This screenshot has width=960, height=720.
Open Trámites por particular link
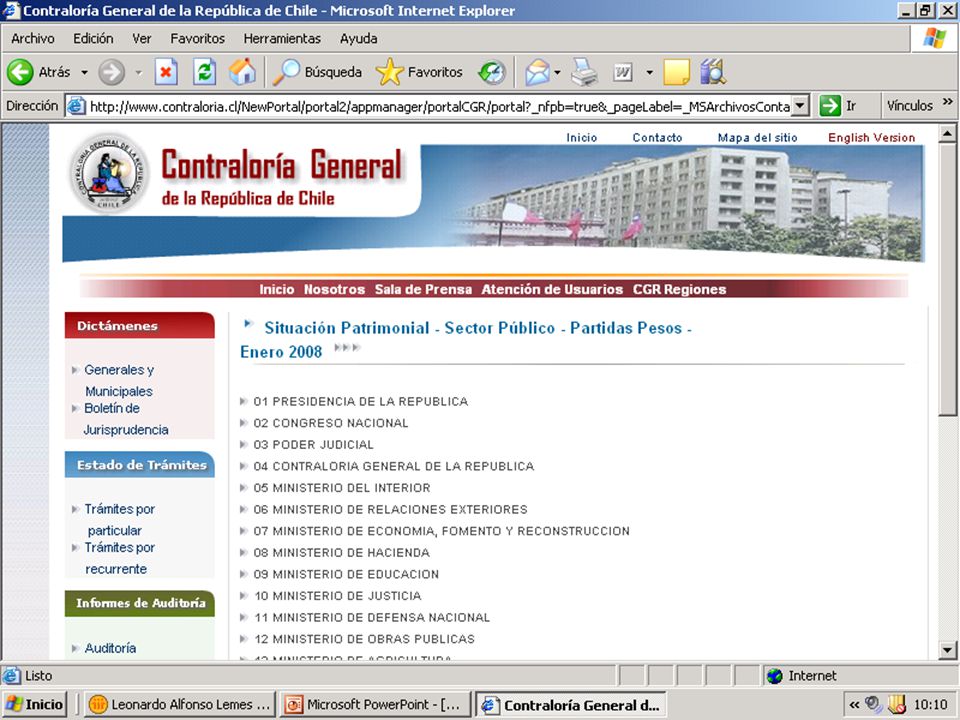[x=119, y=519]
